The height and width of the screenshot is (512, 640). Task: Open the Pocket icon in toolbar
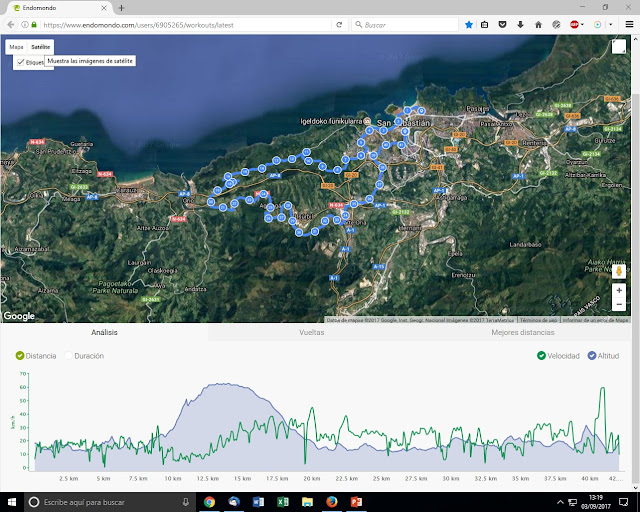502,25
